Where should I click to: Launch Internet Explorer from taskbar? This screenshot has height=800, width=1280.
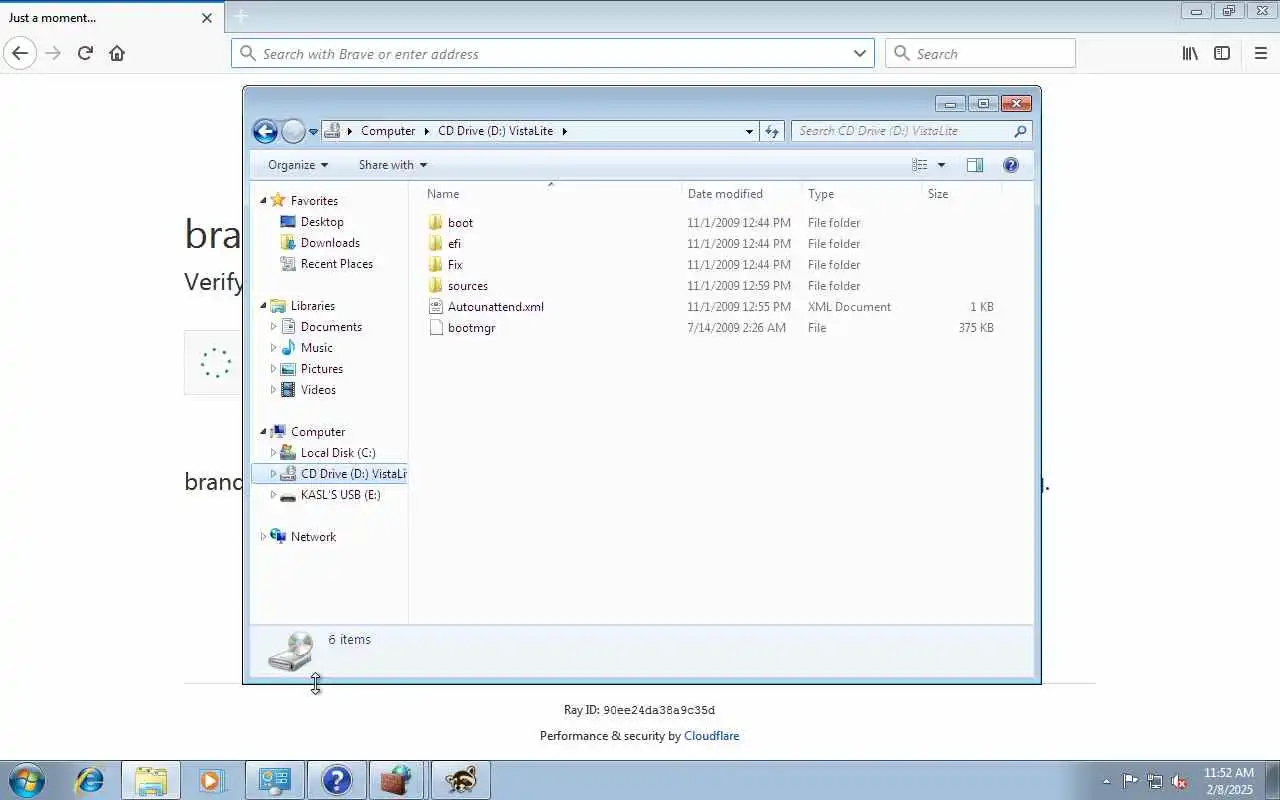click(90, 780)
